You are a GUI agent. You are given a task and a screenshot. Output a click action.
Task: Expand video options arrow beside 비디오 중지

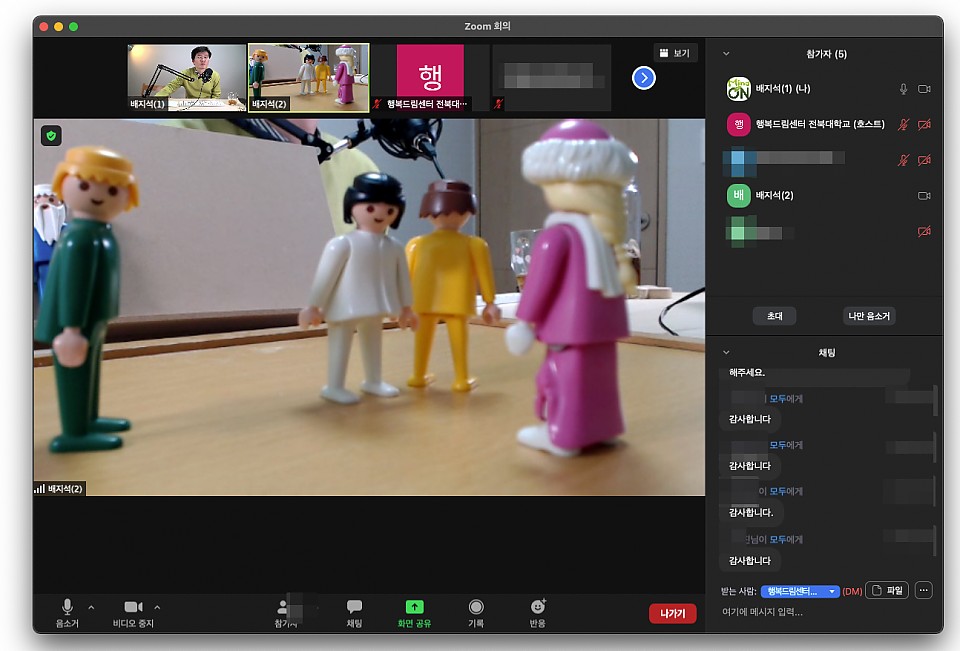click(157, 607)
